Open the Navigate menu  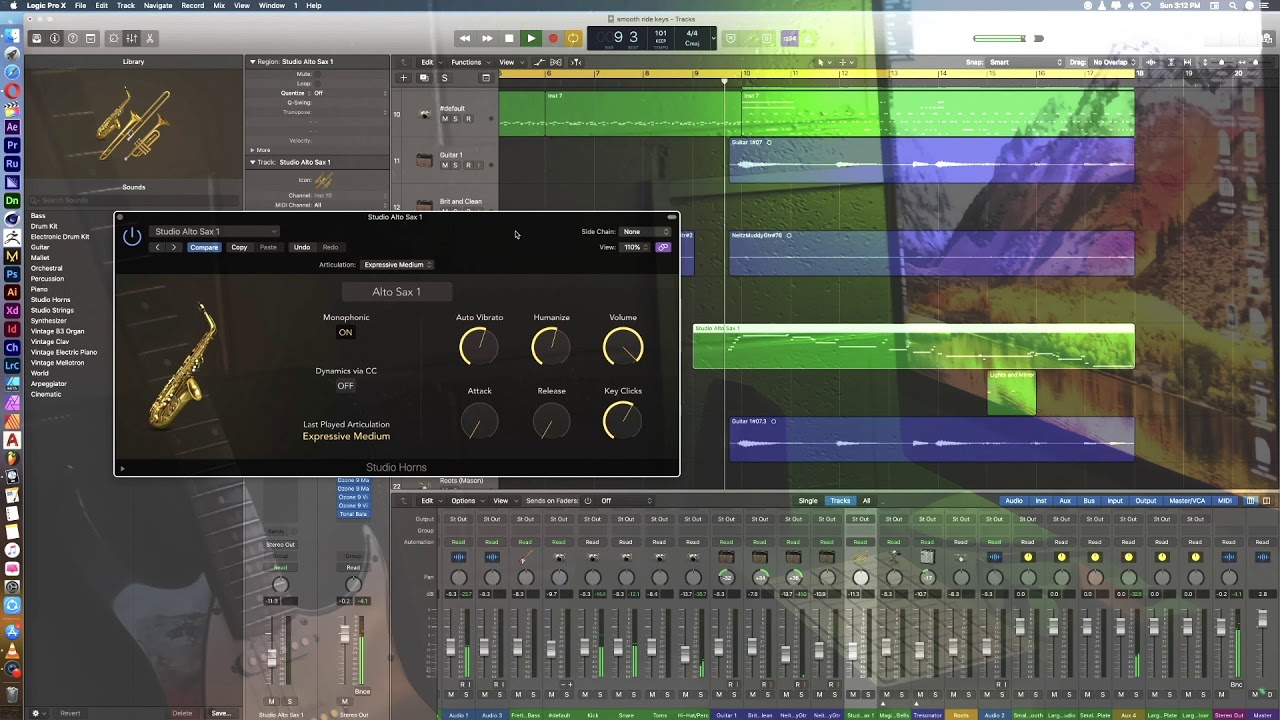pyautogui.click(x=158, y=5)
